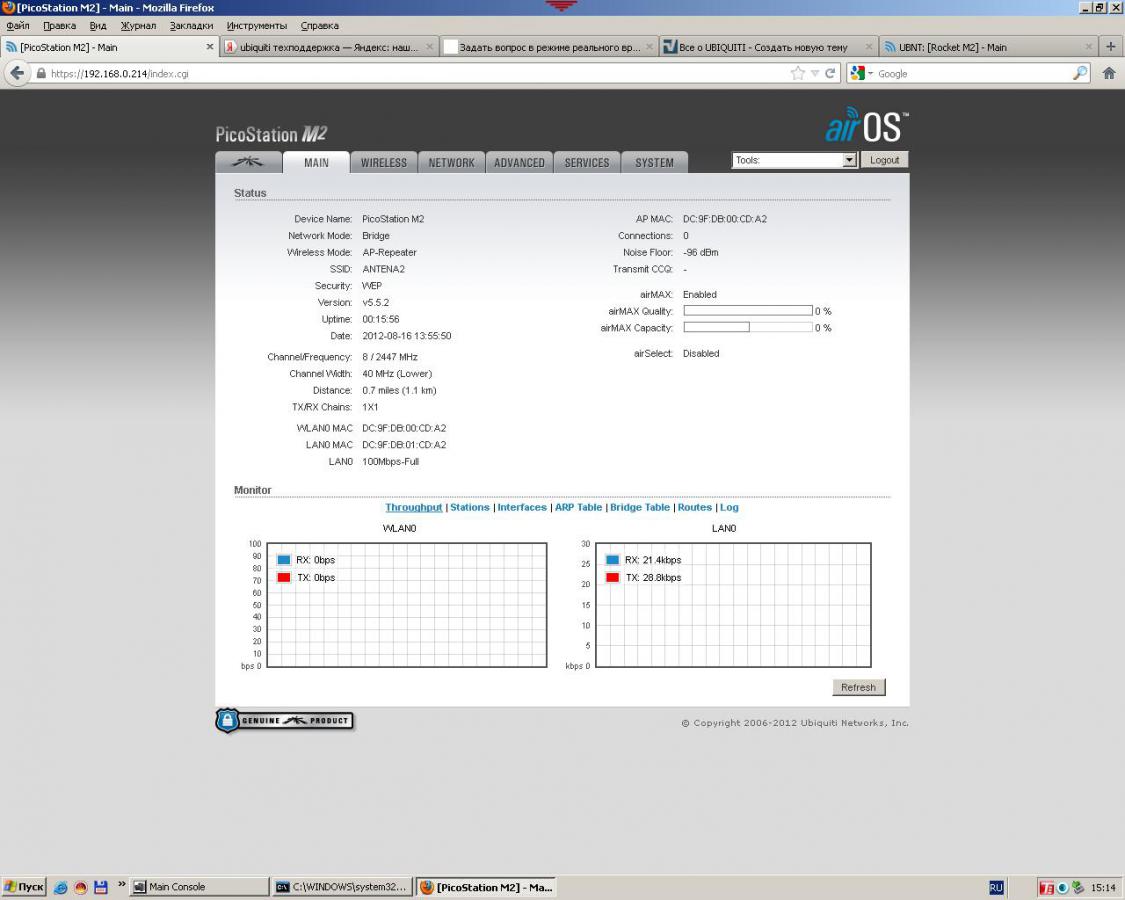Expand hidden quick launch items chevron
This screenshot has width=1125, height=900.
[x=121, y=884]
